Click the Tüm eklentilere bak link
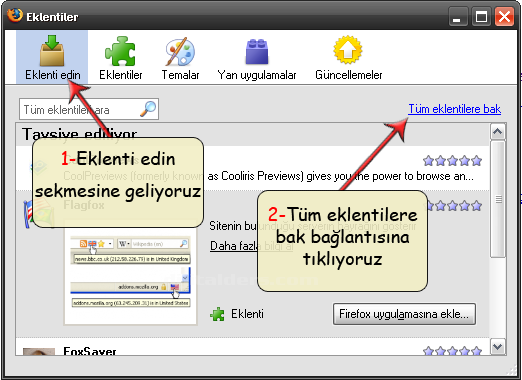The height and width of the screenshot is (380, 522). (455, 109)
